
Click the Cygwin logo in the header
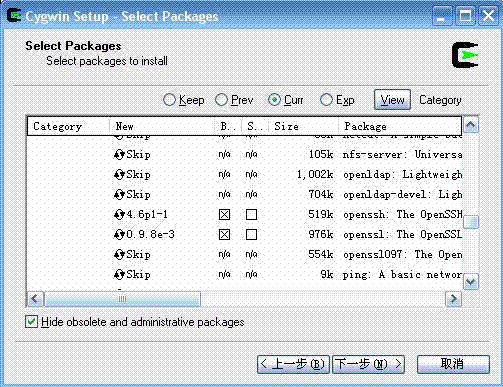(x=465, y=55)
